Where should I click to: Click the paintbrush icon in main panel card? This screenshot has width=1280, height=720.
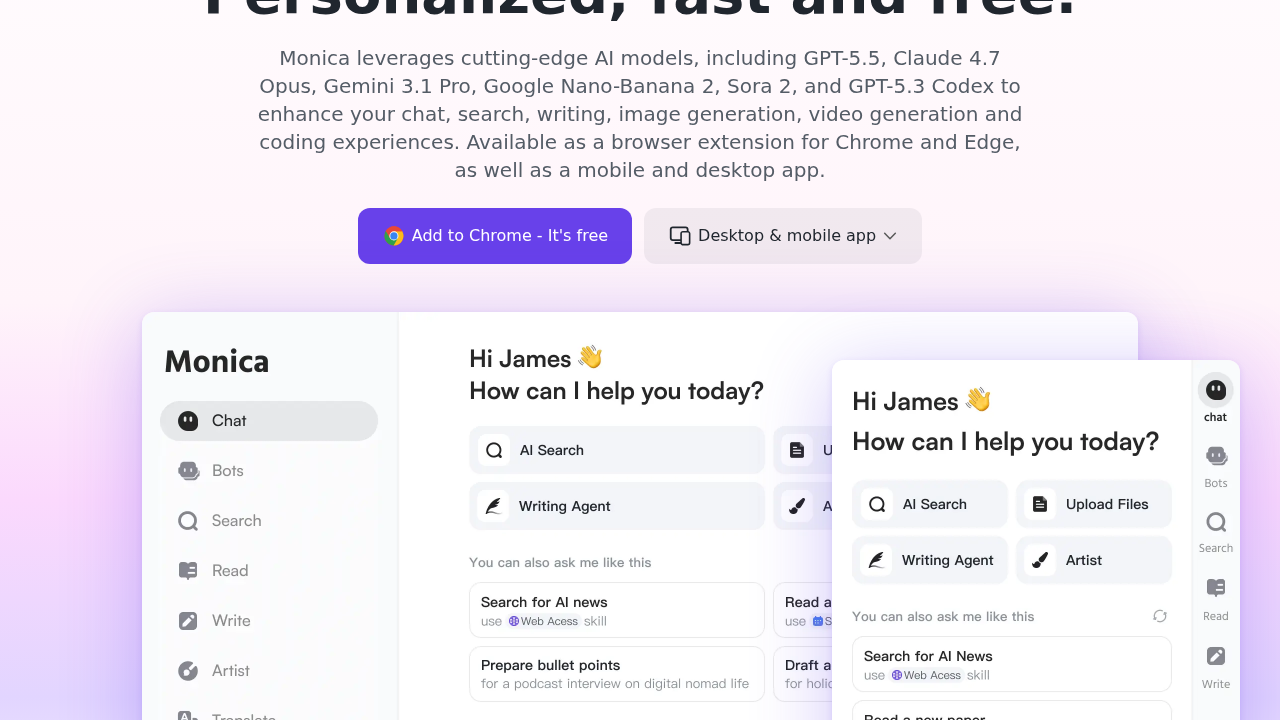pos(797,506)
